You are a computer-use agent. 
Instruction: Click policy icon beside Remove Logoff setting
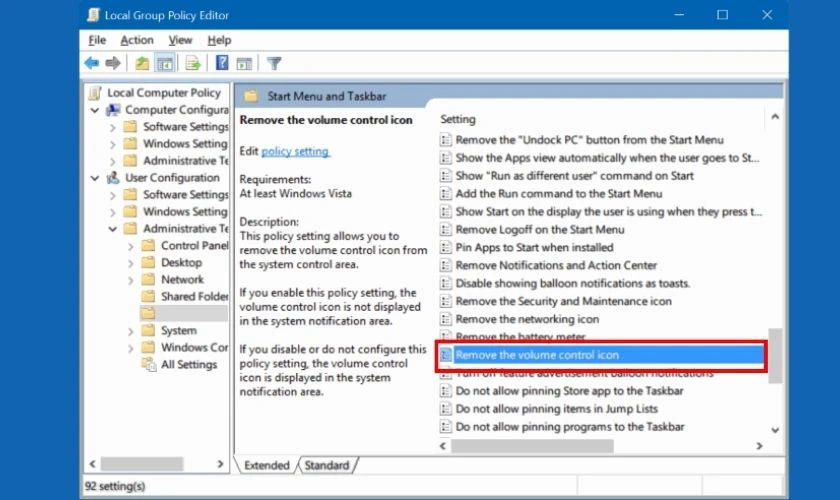[x=445, y=229]
